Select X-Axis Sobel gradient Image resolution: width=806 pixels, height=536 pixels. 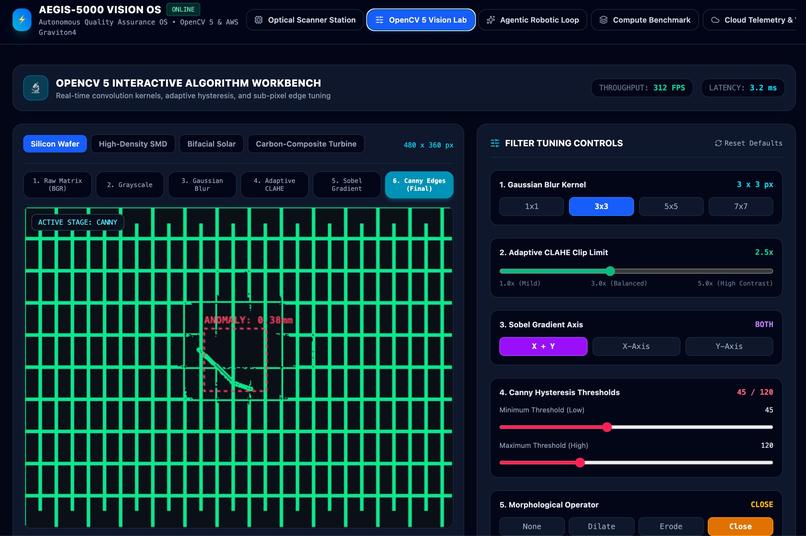pyautogui.click(x=636, y=346)
